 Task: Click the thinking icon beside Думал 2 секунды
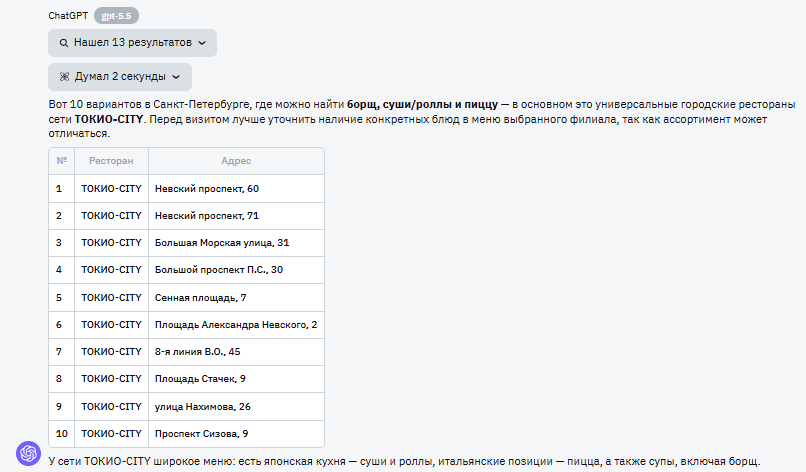64,77
